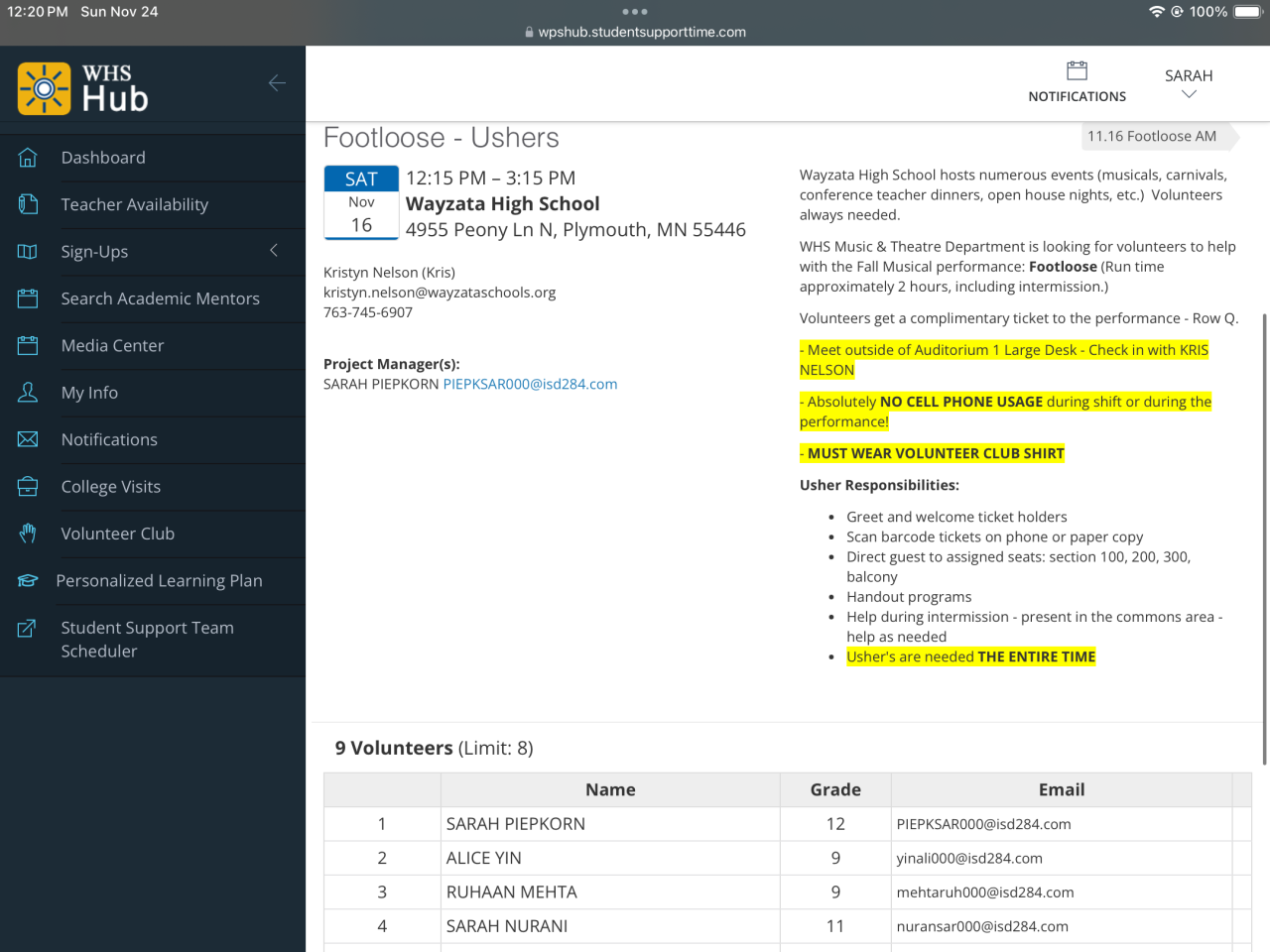Click the SAT Nov 16 date badge
1270x952 pixels.
pos(361,202)
